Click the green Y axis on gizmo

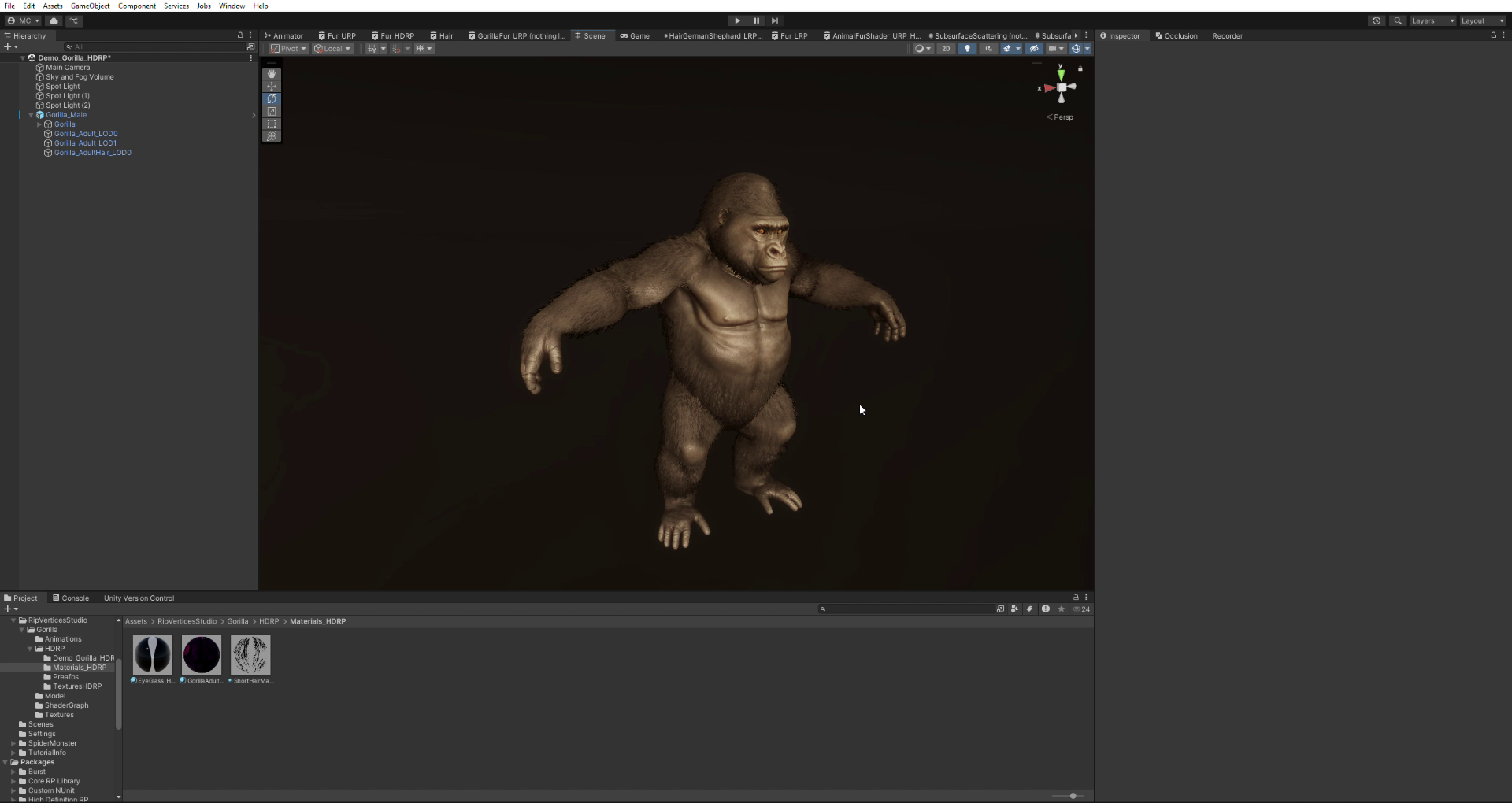[x=1061, y=74]
